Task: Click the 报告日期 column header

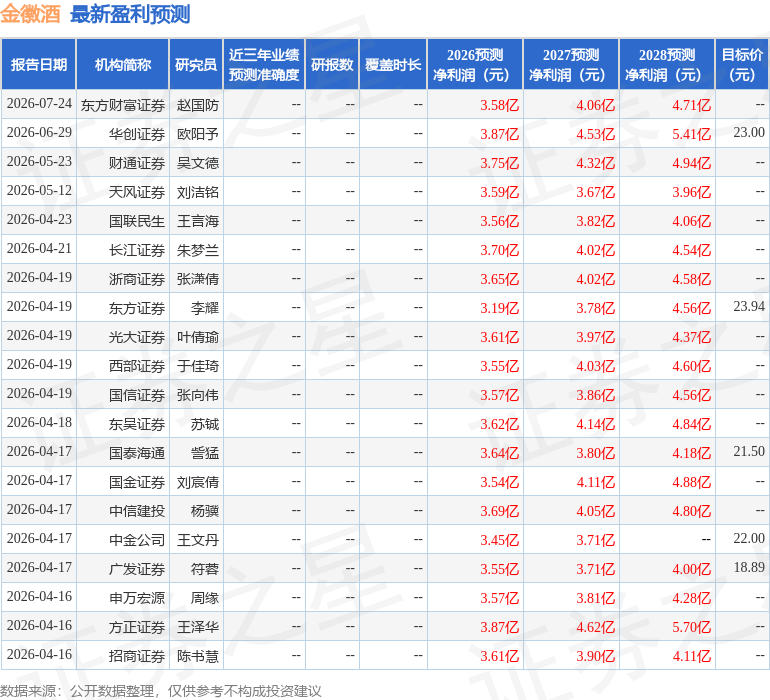Action: 39,64
